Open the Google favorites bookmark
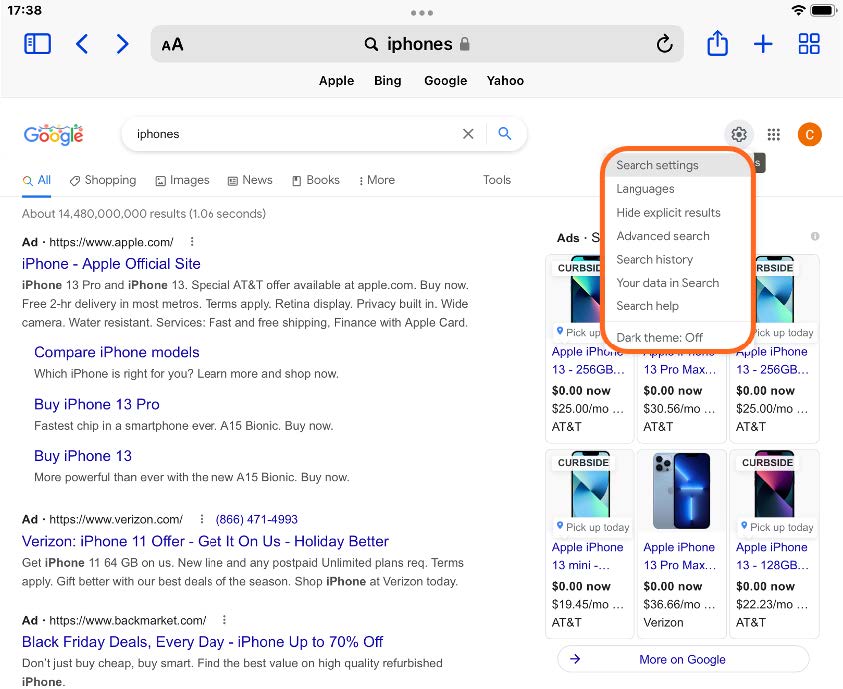Image resolution: width=843 pixels, height=689 pixels. 445,81
